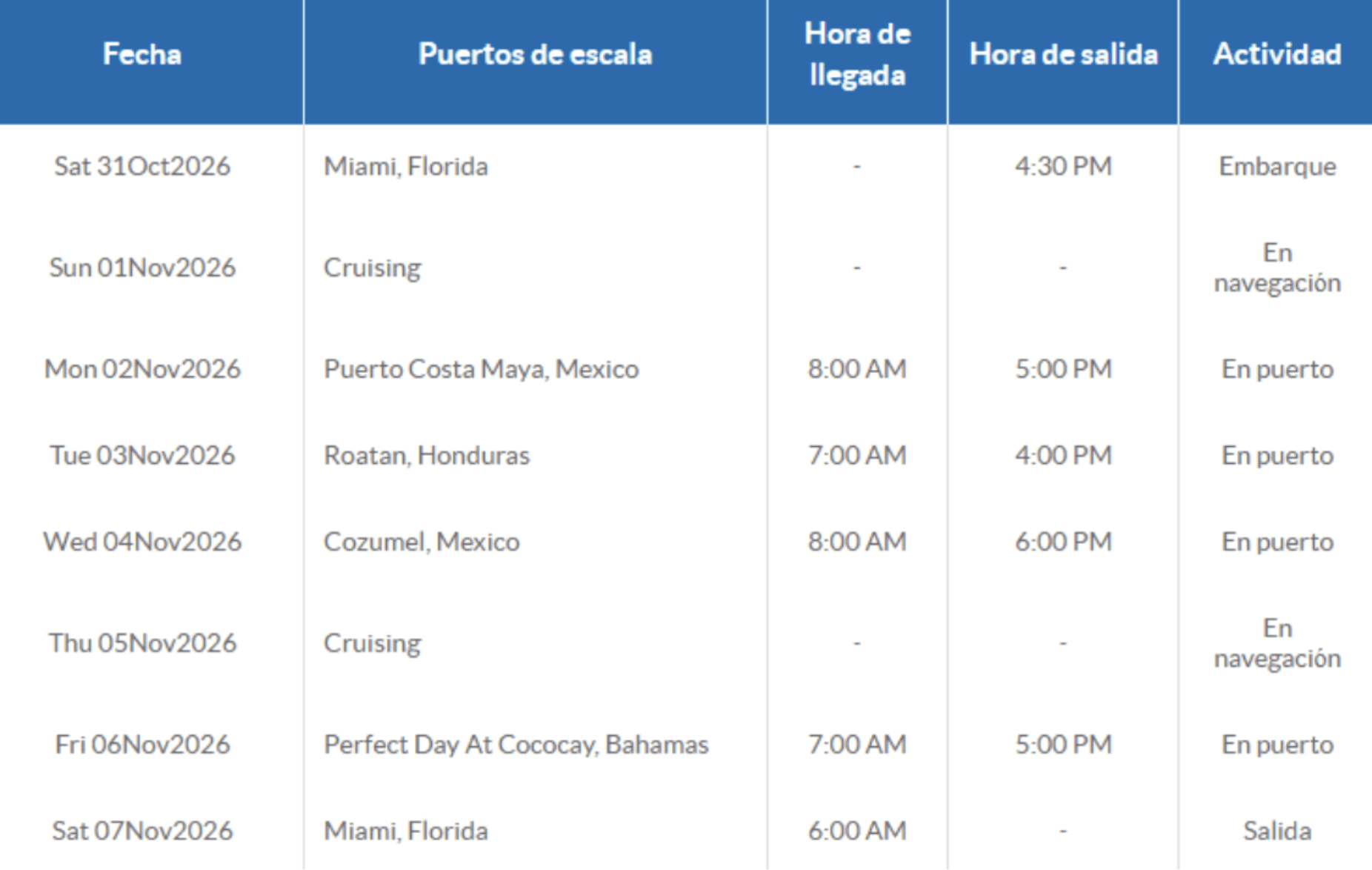Select the Puerto Costa Maya, Mexico port

(x=481, y=369)
